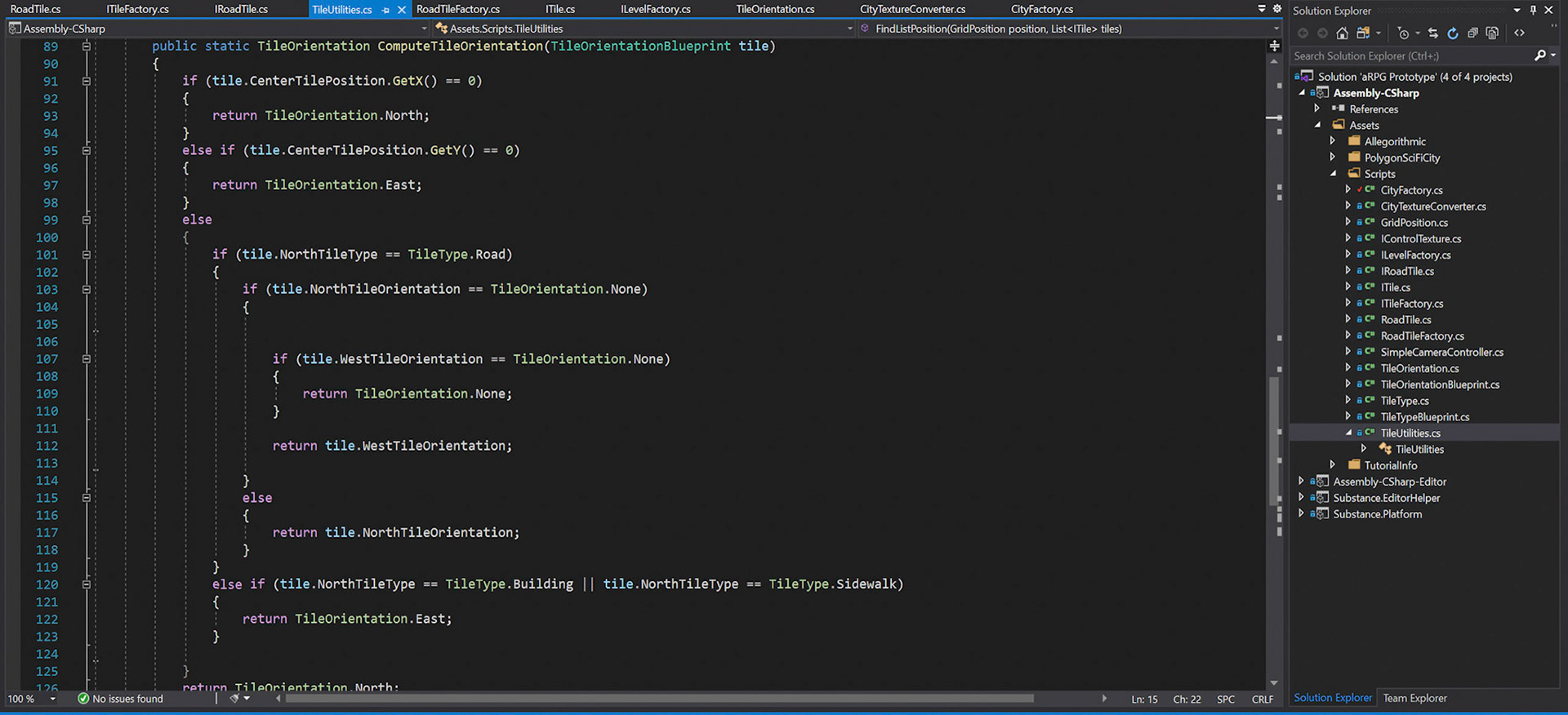The height and width of the screenshot is (715, 1568).
Task: Open Assets.Scripts.TileUtilities type dropdown
Action: click(849, 29)
